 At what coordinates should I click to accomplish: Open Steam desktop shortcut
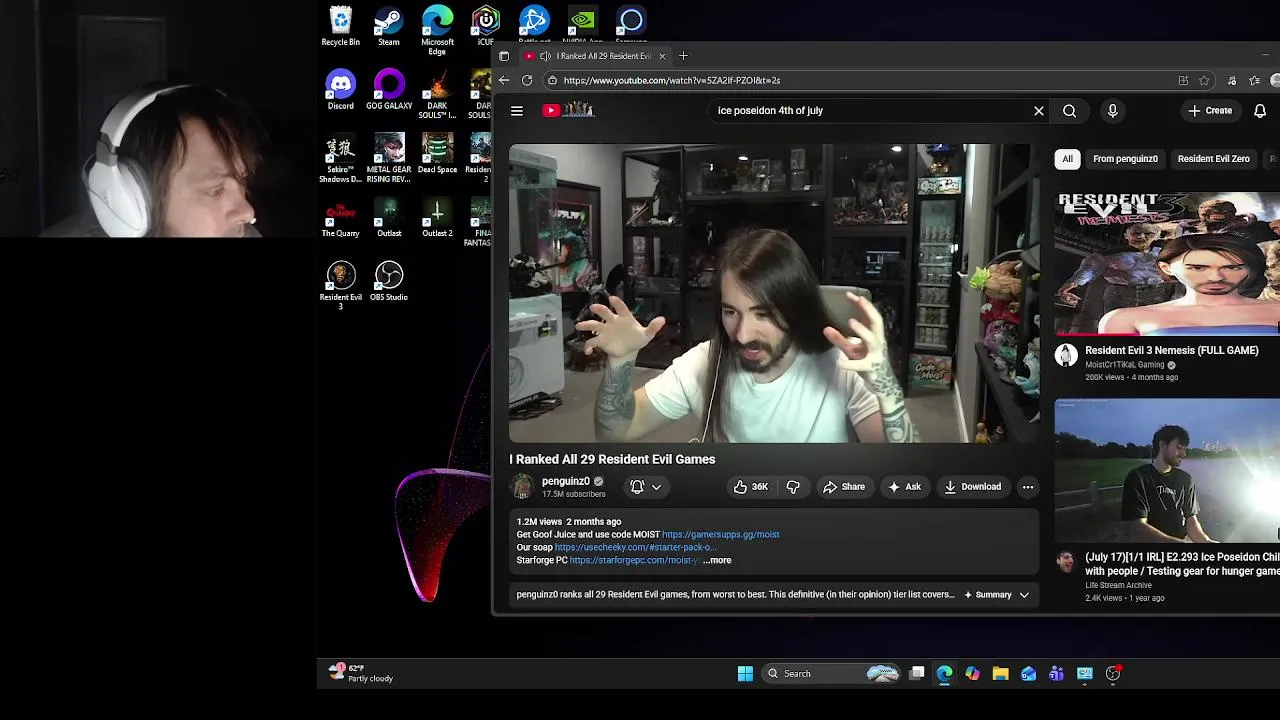point(389,27)
